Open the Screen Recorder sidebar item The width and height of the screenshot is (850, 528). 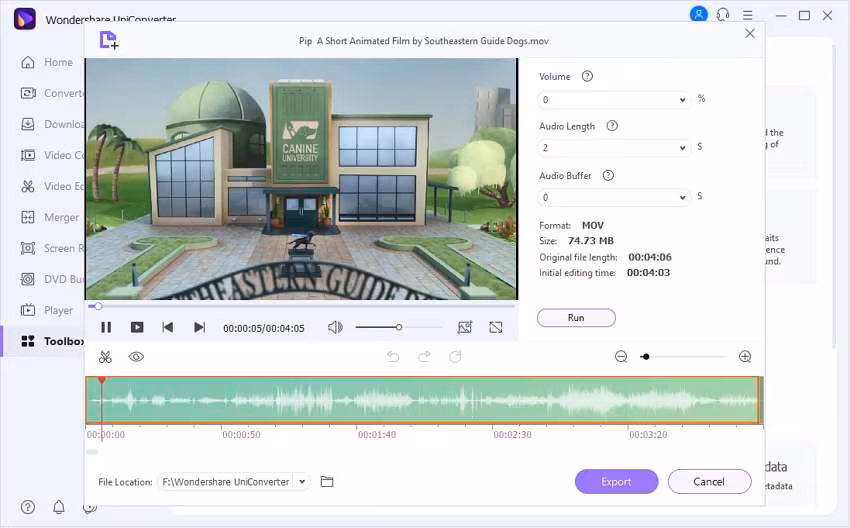(51, 248)
